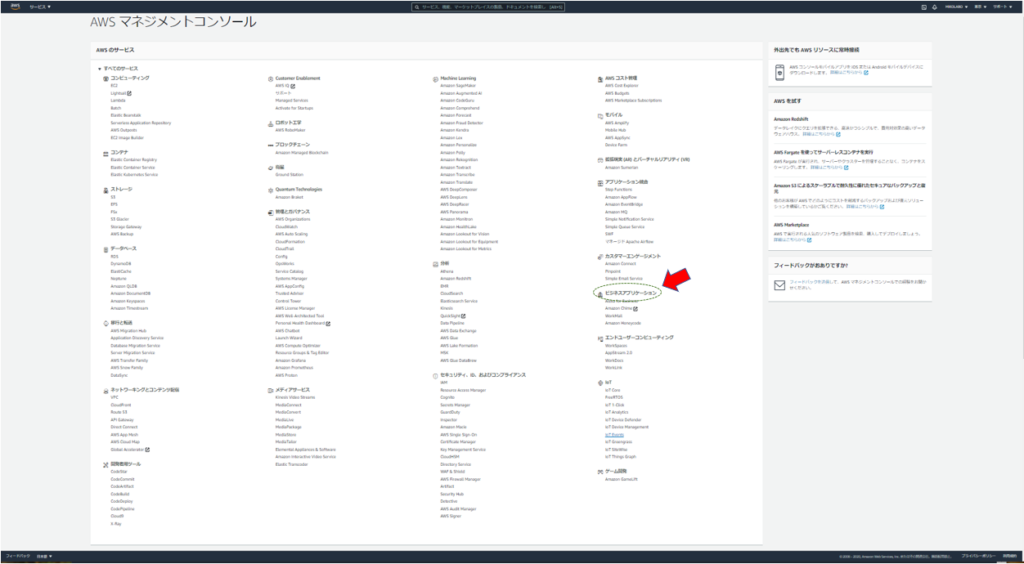Click the ブロックチェーン category icon
The image size is (1024, 564).
(270, 145)
